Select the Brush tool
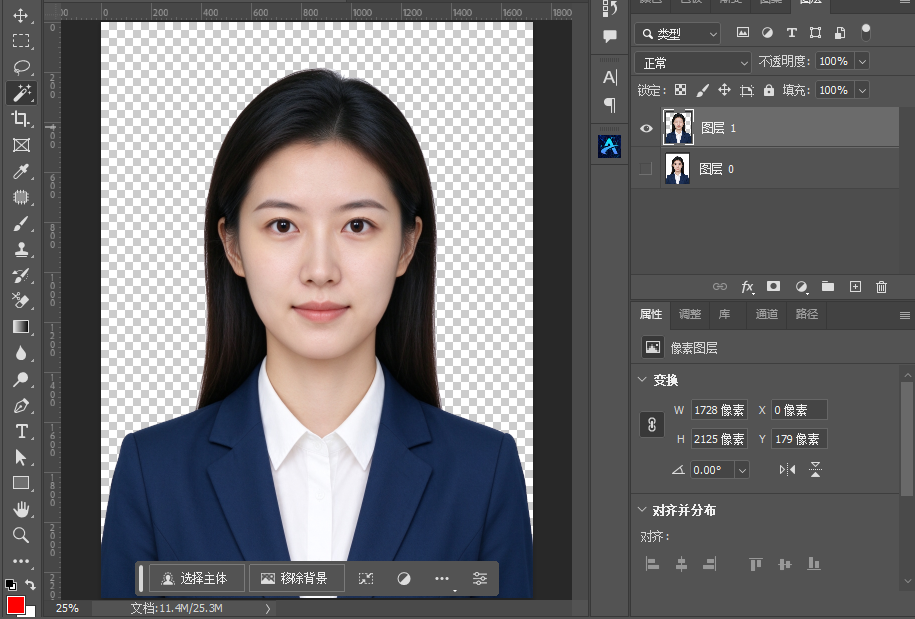 click(21, 223)
